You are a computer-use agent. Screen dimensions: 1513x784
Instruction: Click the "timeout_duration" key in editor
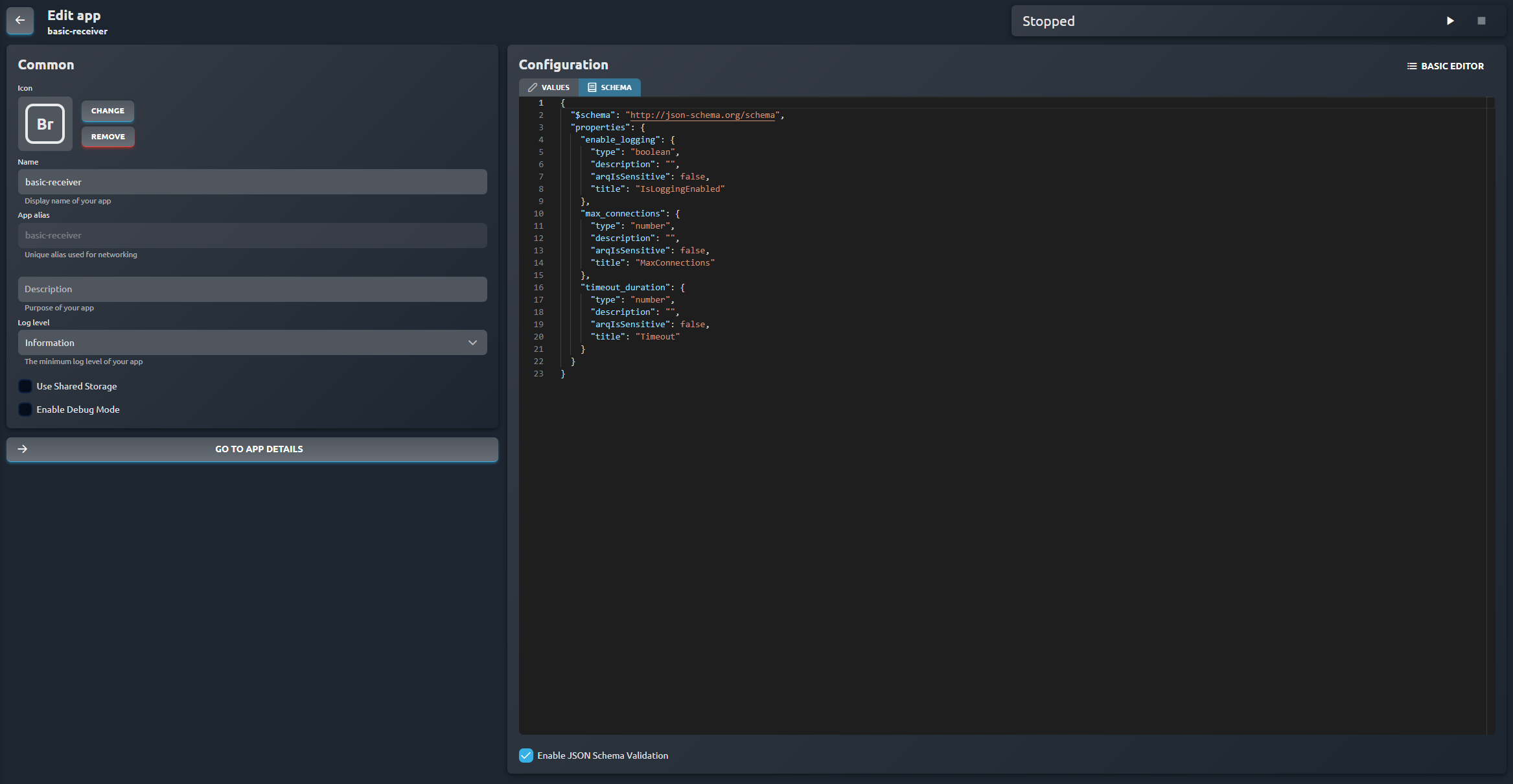[625, 288]
